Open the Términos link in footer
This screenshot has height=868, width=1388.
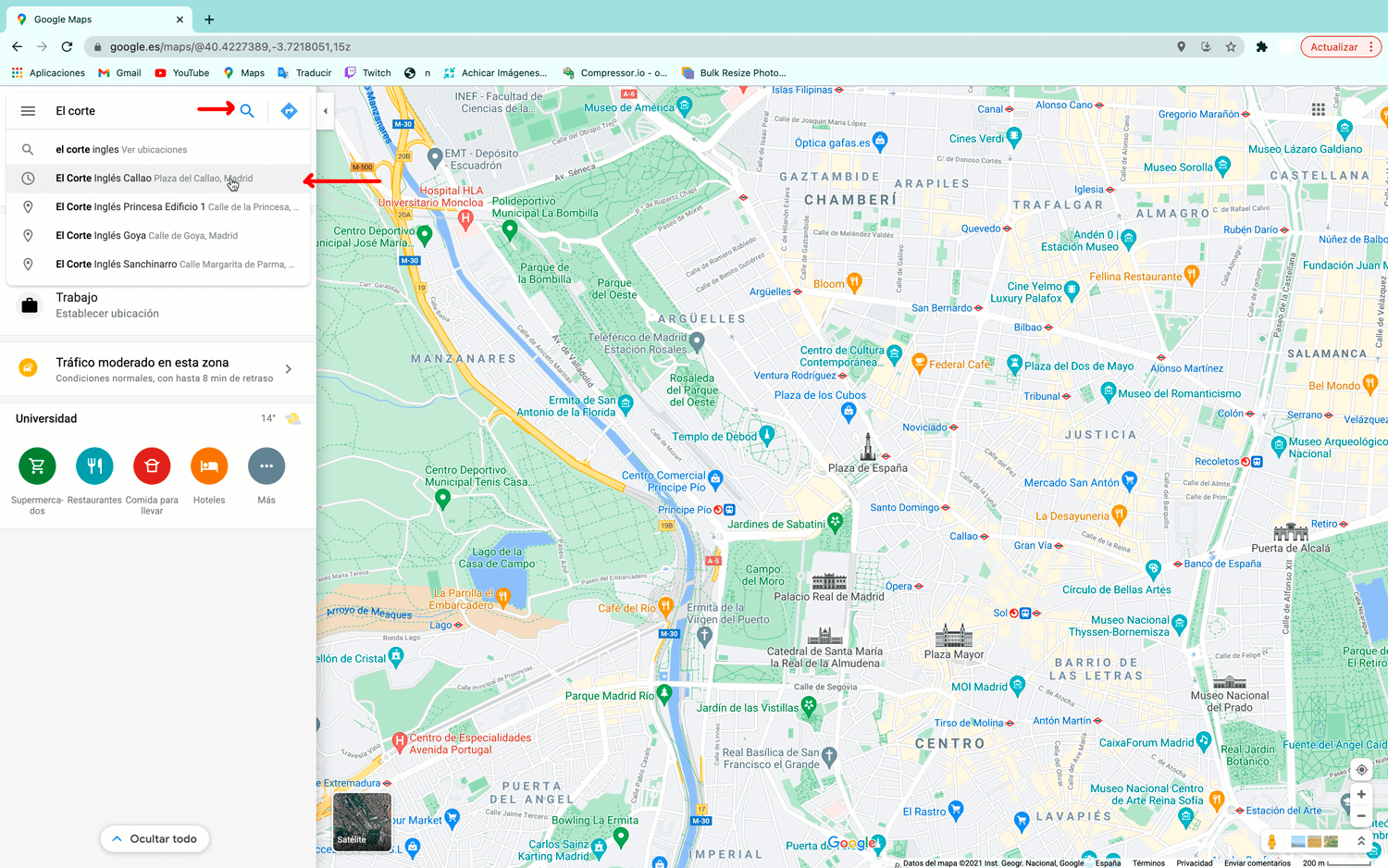[1148, 863]
